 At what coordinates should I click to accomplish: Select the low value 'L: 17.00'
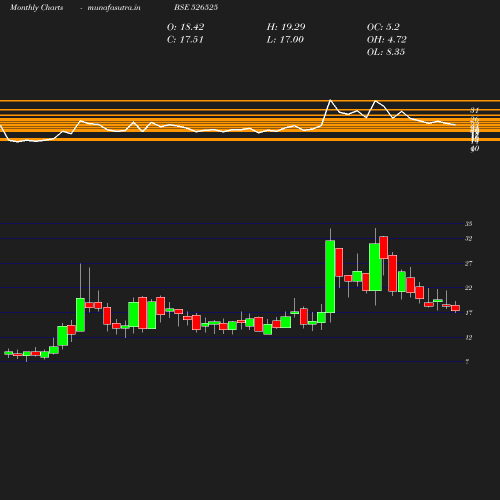tap(285, 39)
